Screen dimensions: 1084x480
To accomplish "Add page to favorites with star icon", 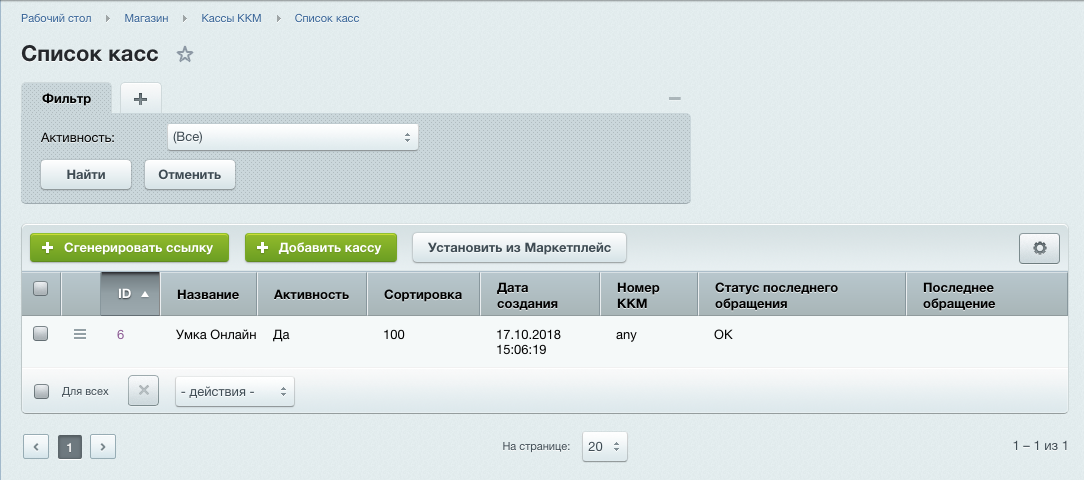I will click(x=184, y=55).
